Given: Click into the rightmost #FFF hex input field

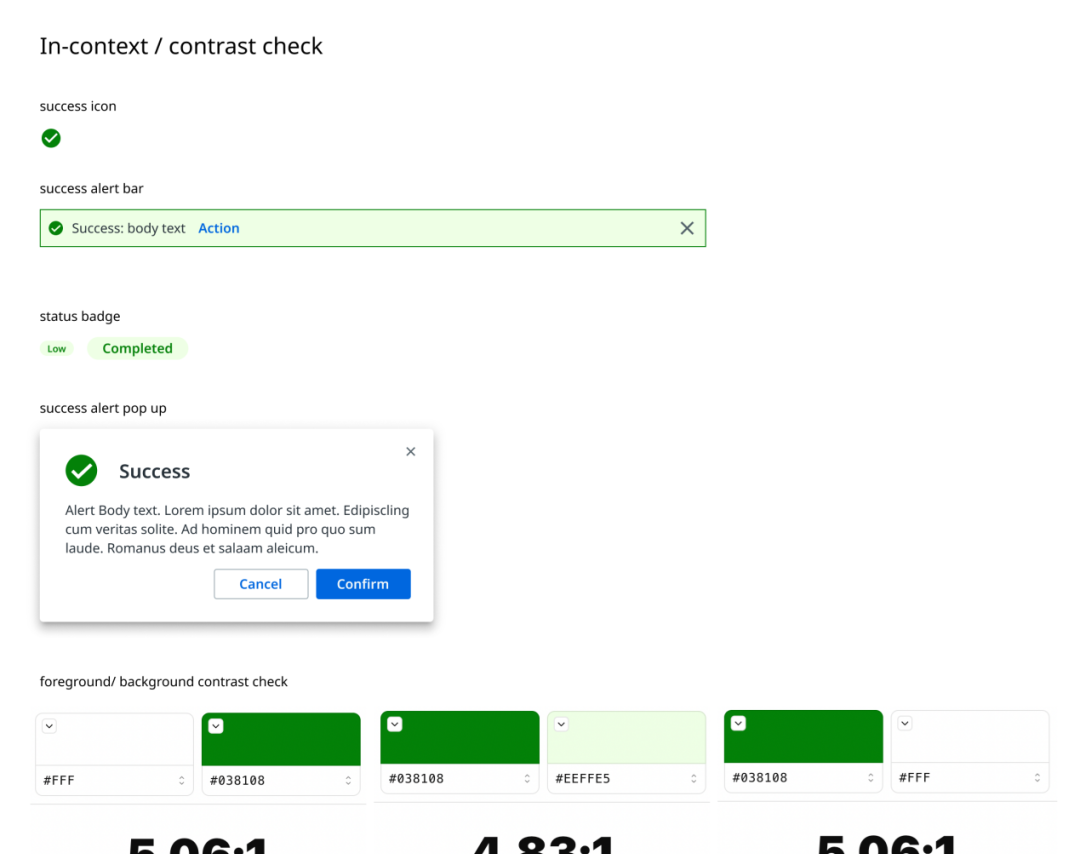Looking at the screenshot, I should click(x=970, y=778).
